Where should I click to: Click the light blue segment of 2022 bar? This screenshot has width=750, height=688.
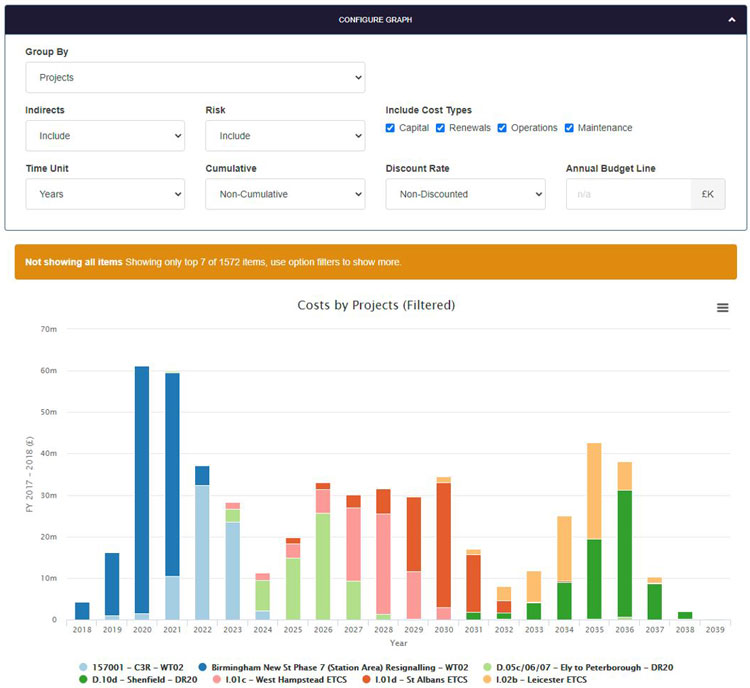pos(202,552)
